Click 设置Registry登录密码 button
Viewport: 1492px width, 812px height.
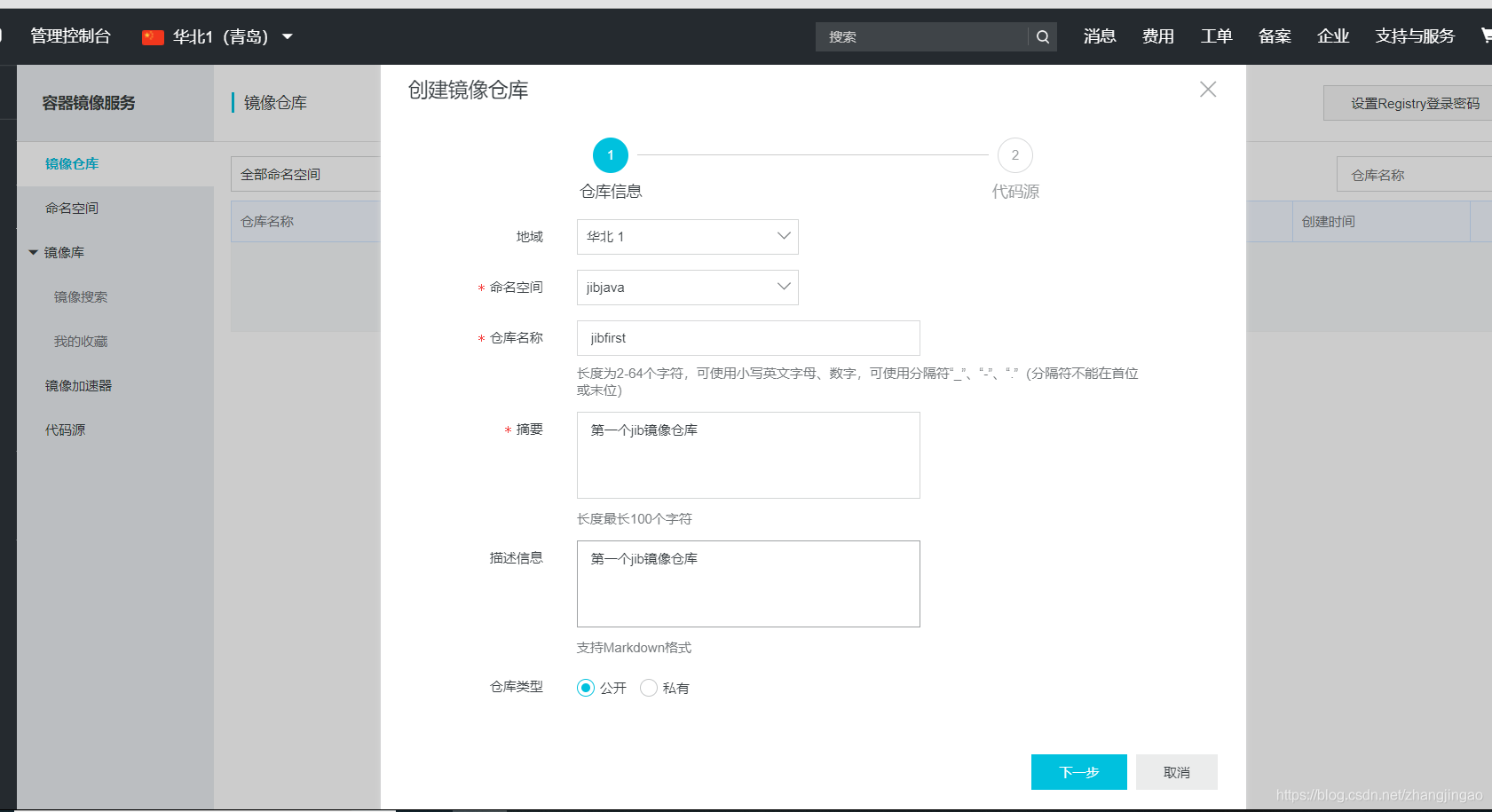point(1408,103)
